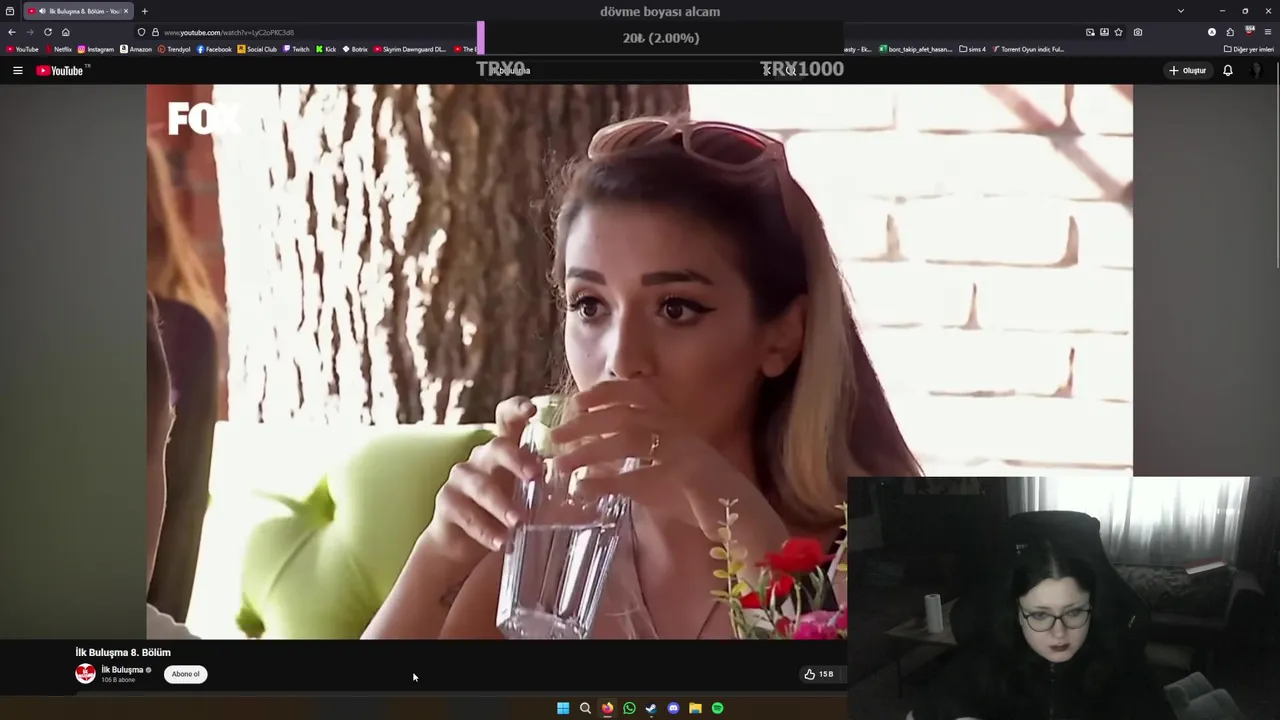1280x720 pixels.
Task: Open the browser extensions puzzle icon
Action: [x=1230, y=32]
